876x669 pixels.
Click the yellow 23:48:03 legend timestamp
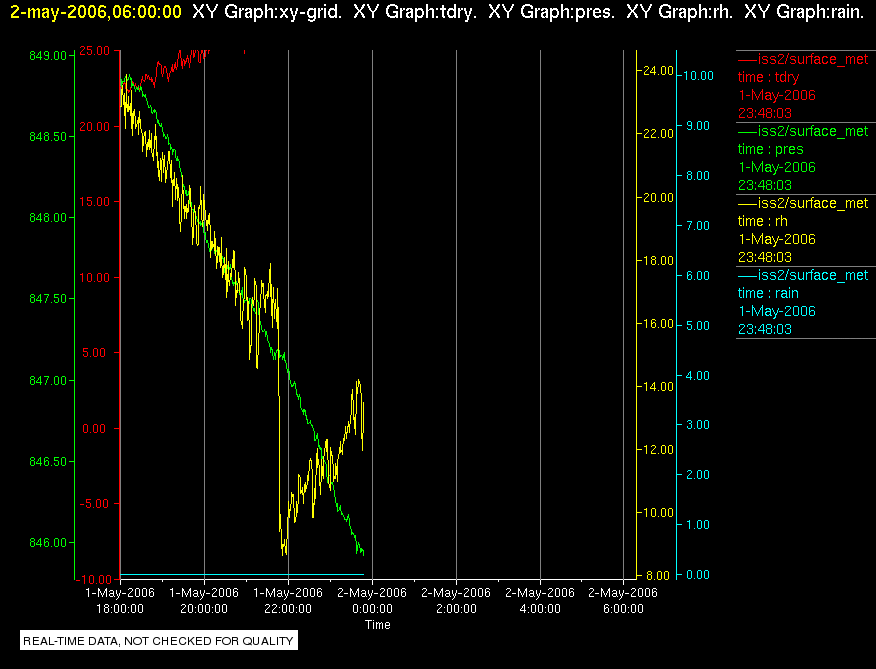coord(765,258)
